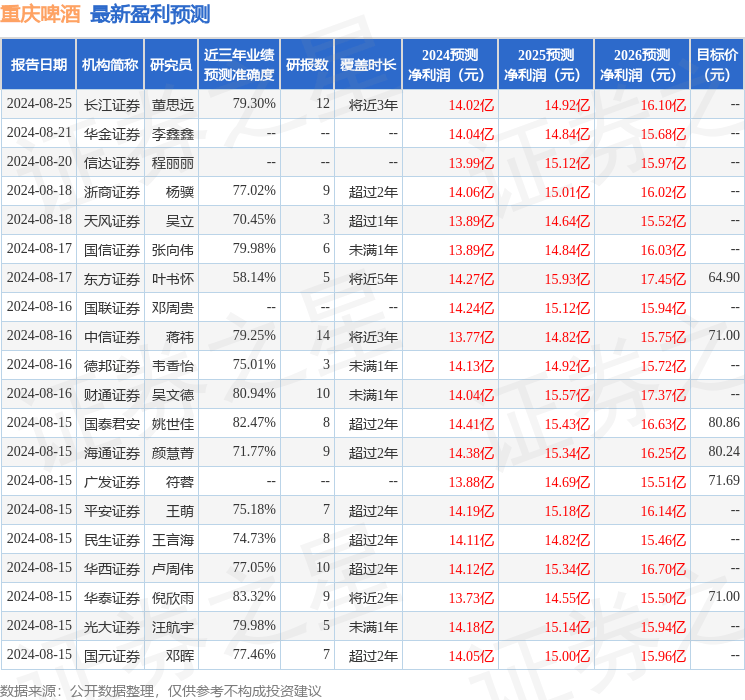Click the accuracy value 83.32%
Image resolution: width=745 pixels, height=700 pixels.
coord(254,596)
